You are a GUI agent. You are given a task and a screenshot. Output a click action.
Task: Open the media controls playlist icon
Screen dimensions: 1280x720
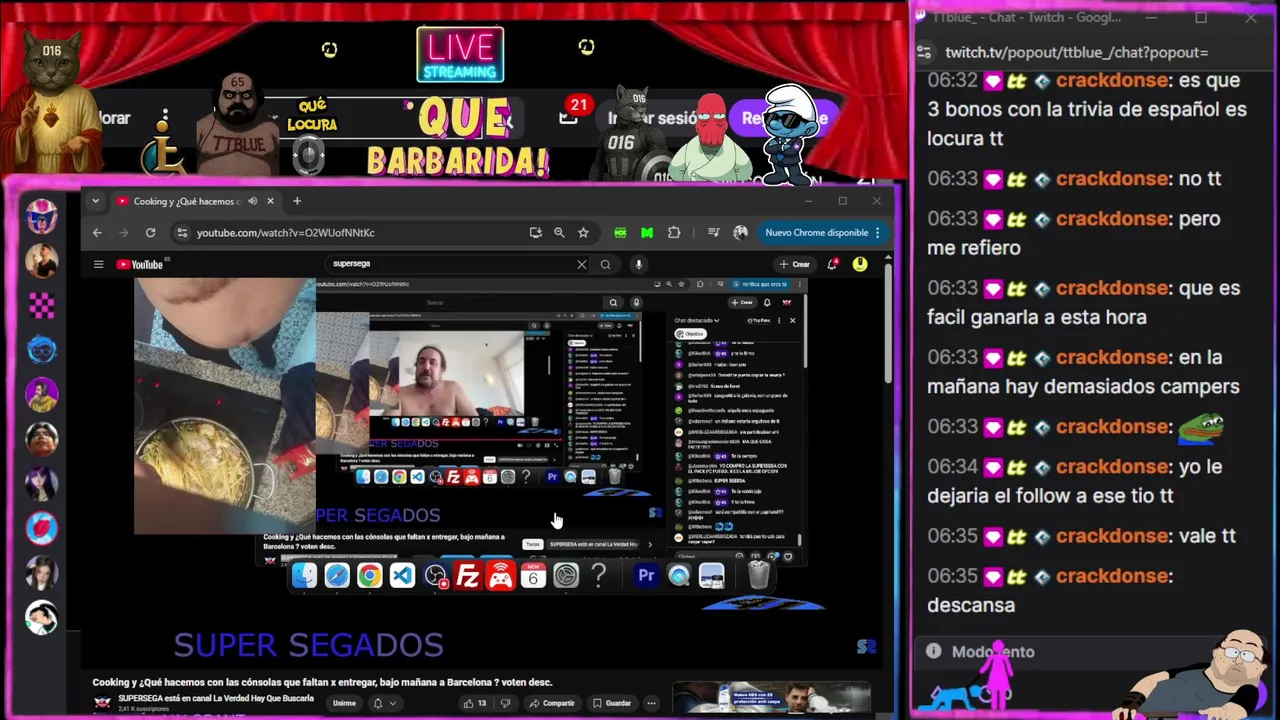click(x=713, y=233)
